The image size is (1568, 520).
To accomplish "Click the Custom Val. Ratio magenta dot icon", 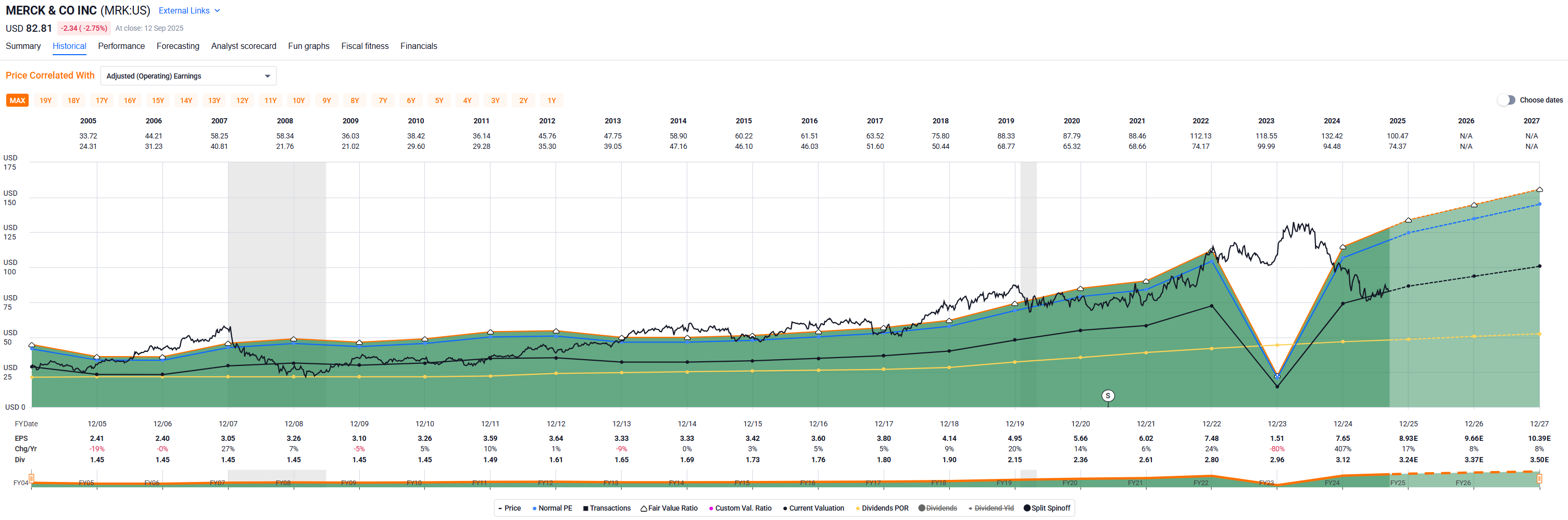I will pyautogui.click(x=711, y=509).
